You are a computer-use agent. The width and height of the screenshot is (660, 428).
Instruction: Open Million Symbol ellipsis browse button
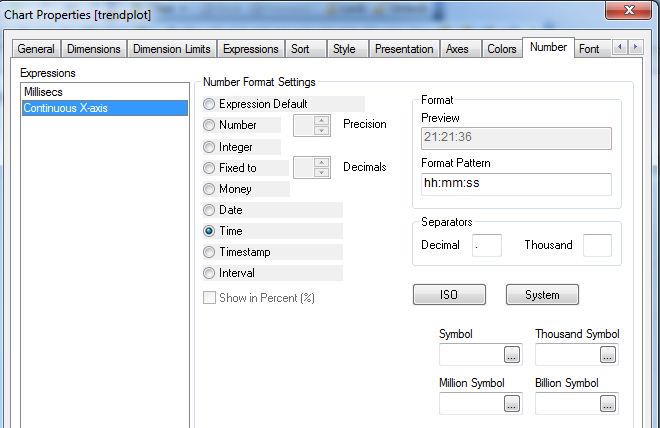[x=511, y=404]
